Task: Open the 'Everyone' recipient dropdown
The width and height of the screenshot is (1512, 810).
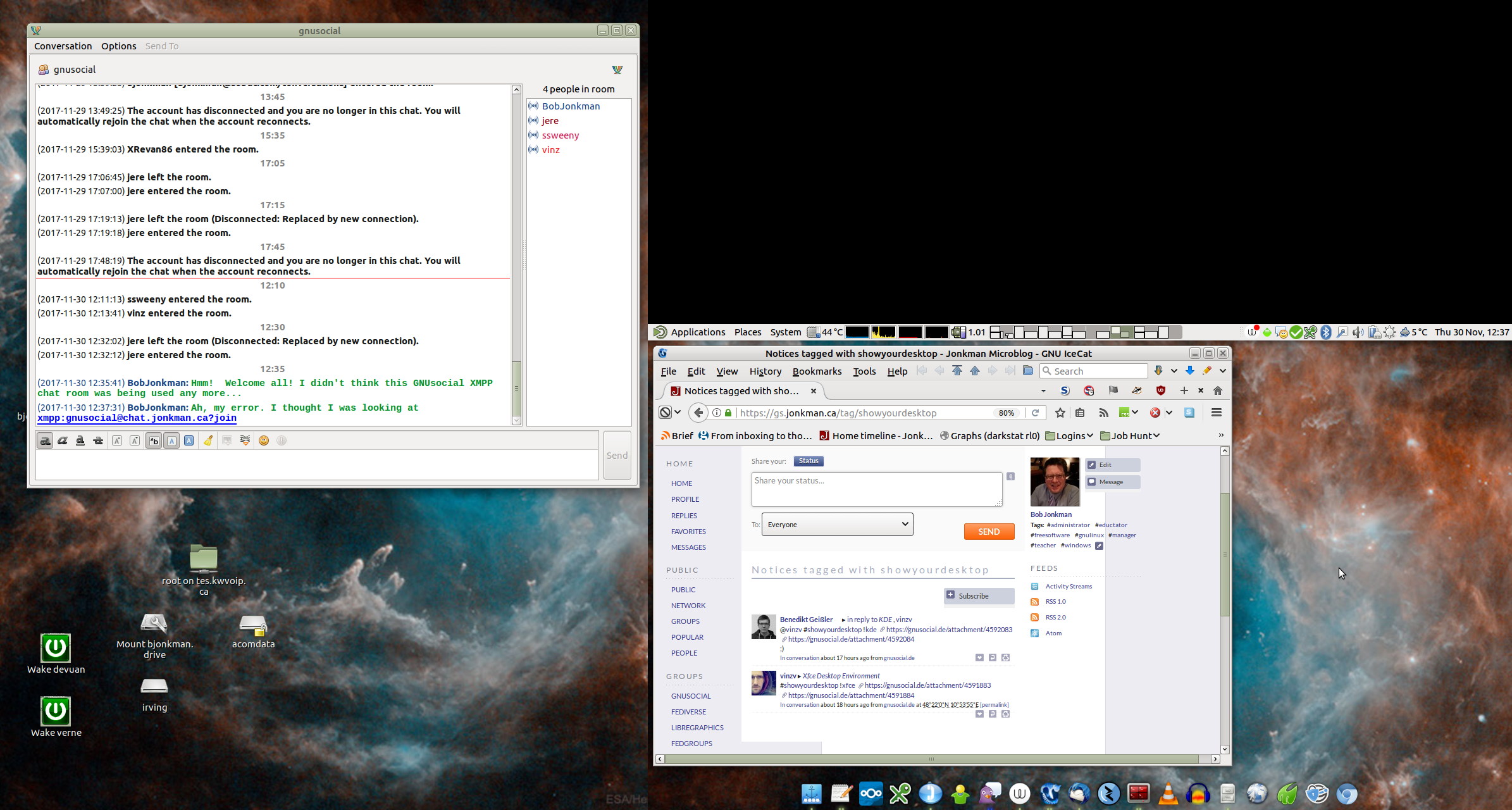Action: 837,525
